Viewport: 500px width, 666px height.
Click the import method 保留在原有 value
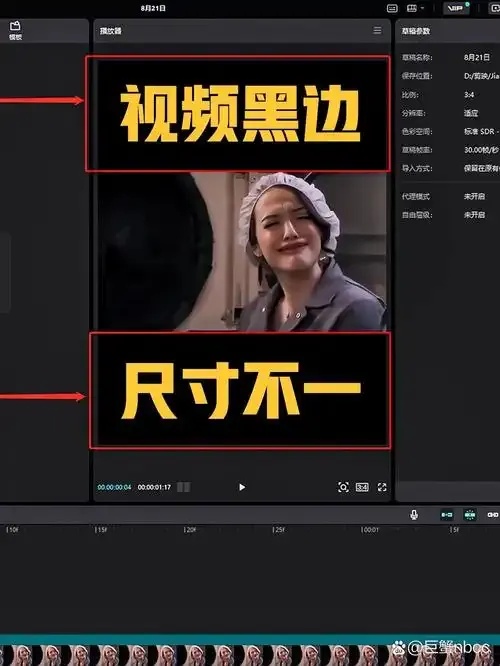coord(481,169)
